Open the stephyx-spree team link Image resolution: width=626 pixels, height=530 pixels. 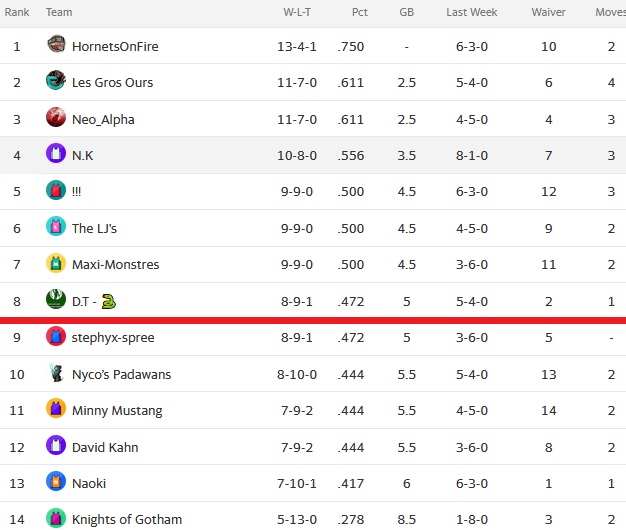[113, 338]
